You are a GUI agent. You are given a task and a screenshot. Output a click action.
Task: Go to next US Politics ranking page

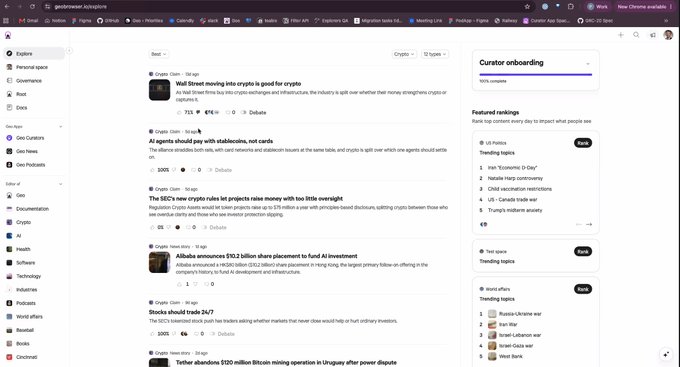tap(589, 224)
